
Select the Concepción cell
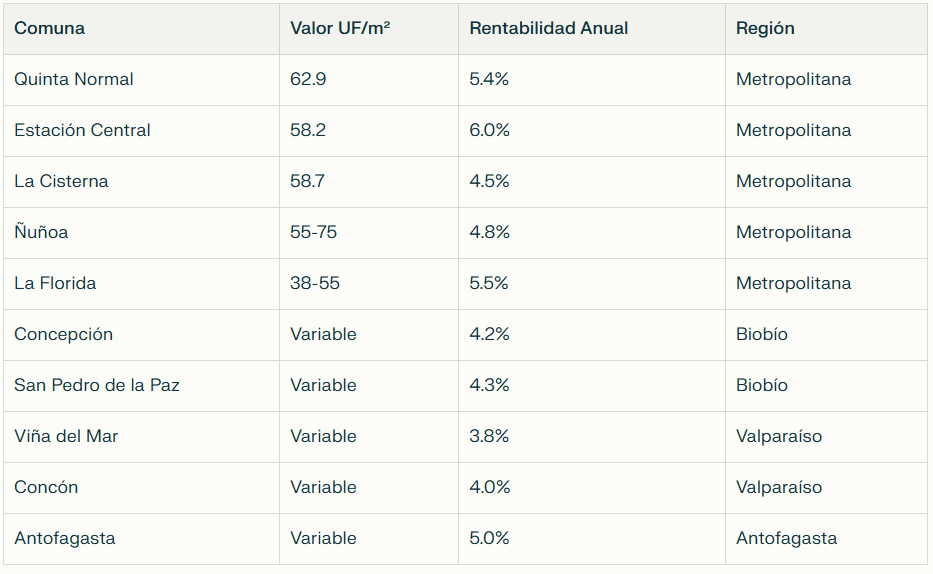point(63,334)
